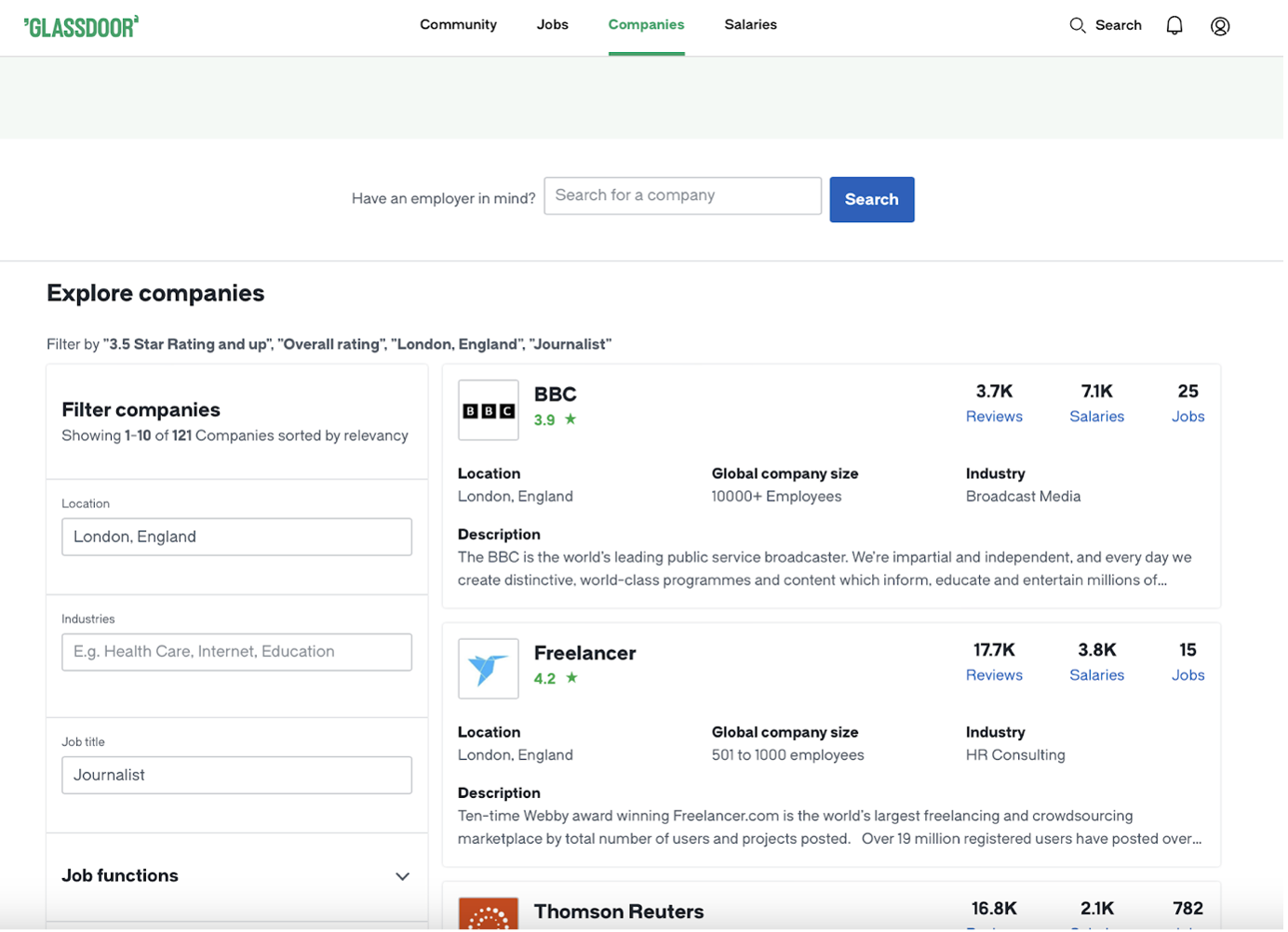The height and width of the screenshot is (932, 1288).
Task: Click the Freelancer rating star
Action: pyautogui.click(x=573, y=679)
